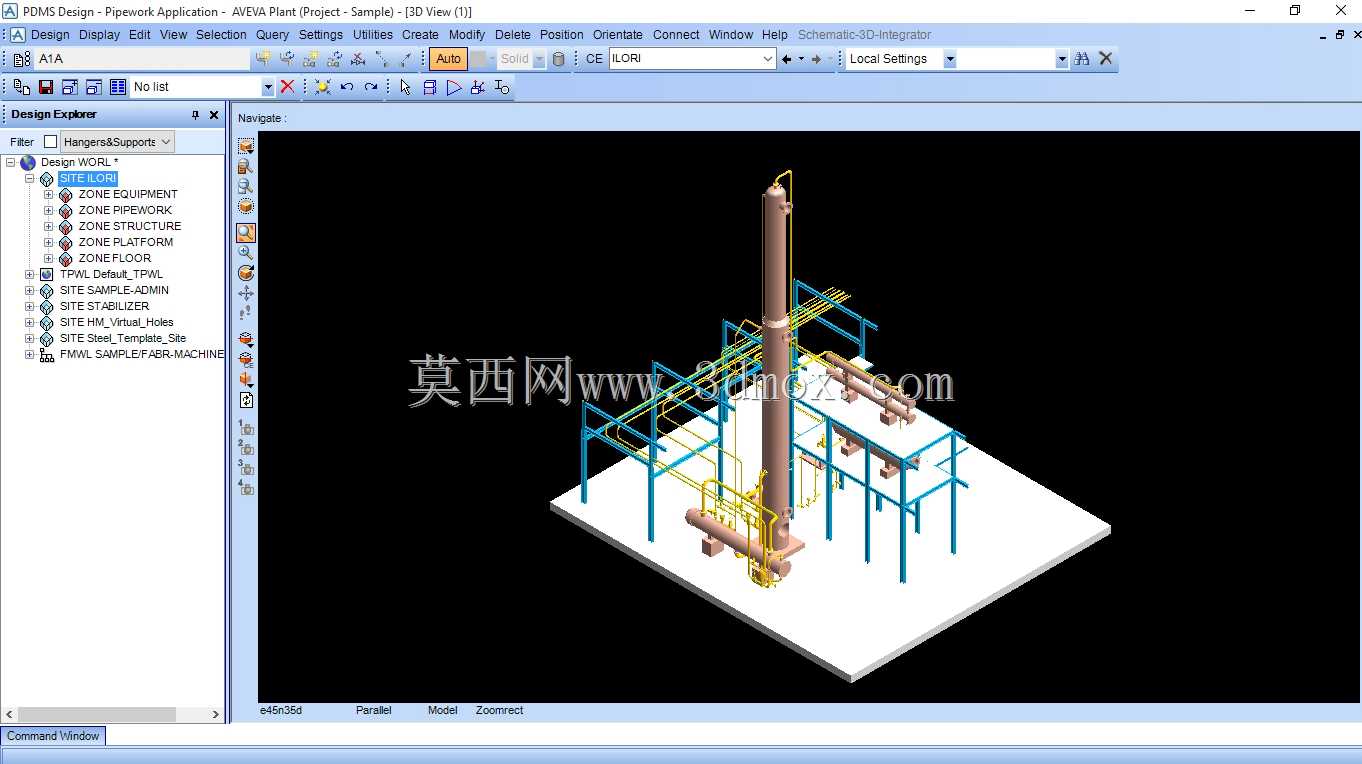This screenshot has width=1362, height=764.
Task: Click the e45n35d view direction label
Action: [281, 710]
